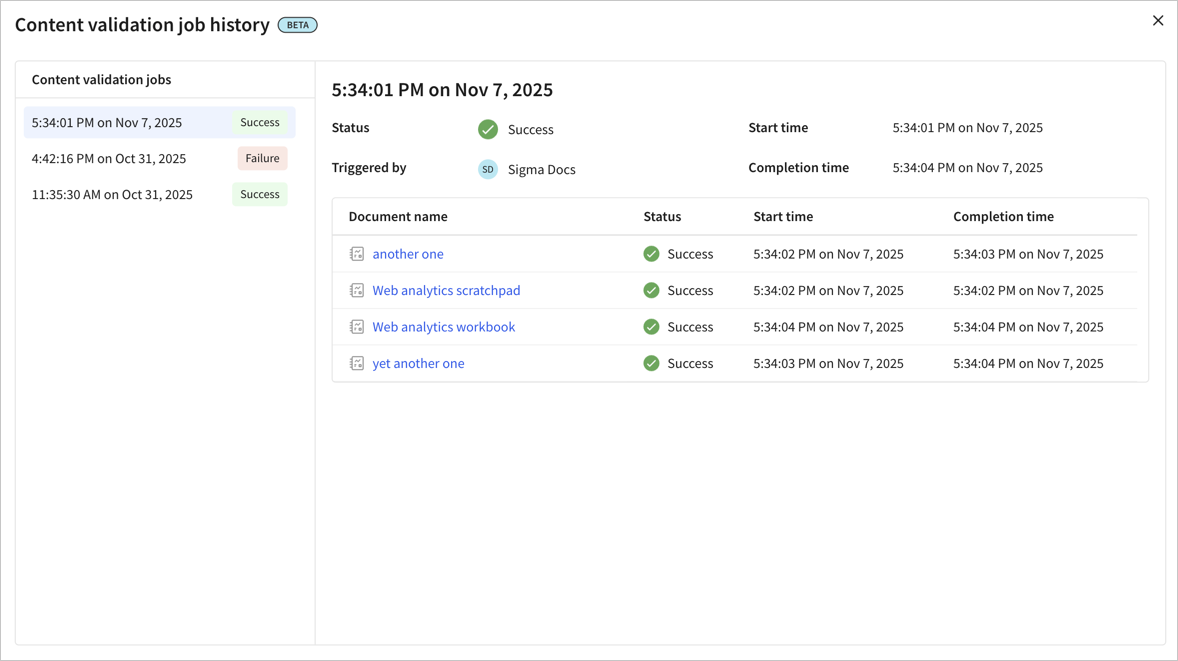Image resolution: width=1178 pixels, height=661 pixels.
Task: Click the BETA badge next to the title
Action: (x=297, y=24)
